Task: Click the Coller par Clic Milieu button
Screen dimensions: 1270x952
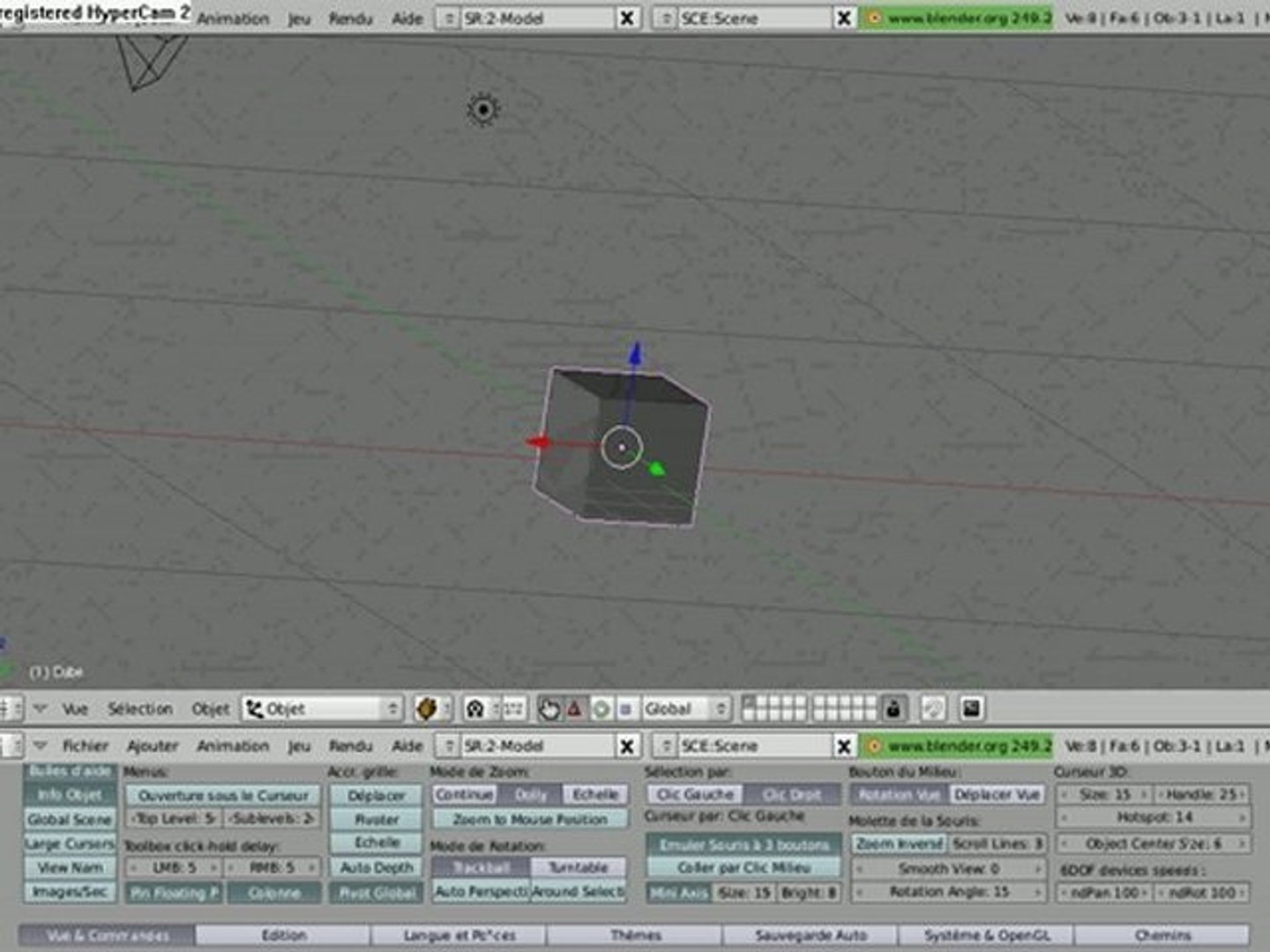Action: 743,868
